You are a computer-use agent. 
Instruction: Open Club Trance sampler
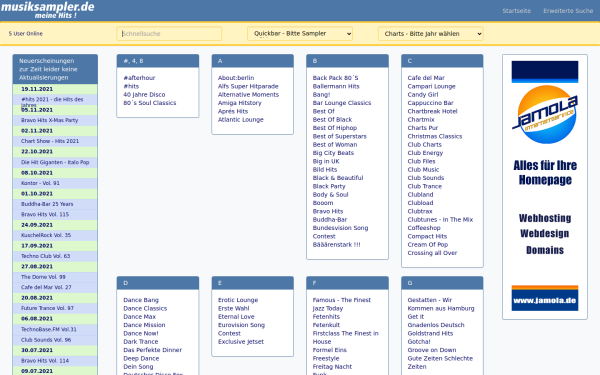(424, 186)
